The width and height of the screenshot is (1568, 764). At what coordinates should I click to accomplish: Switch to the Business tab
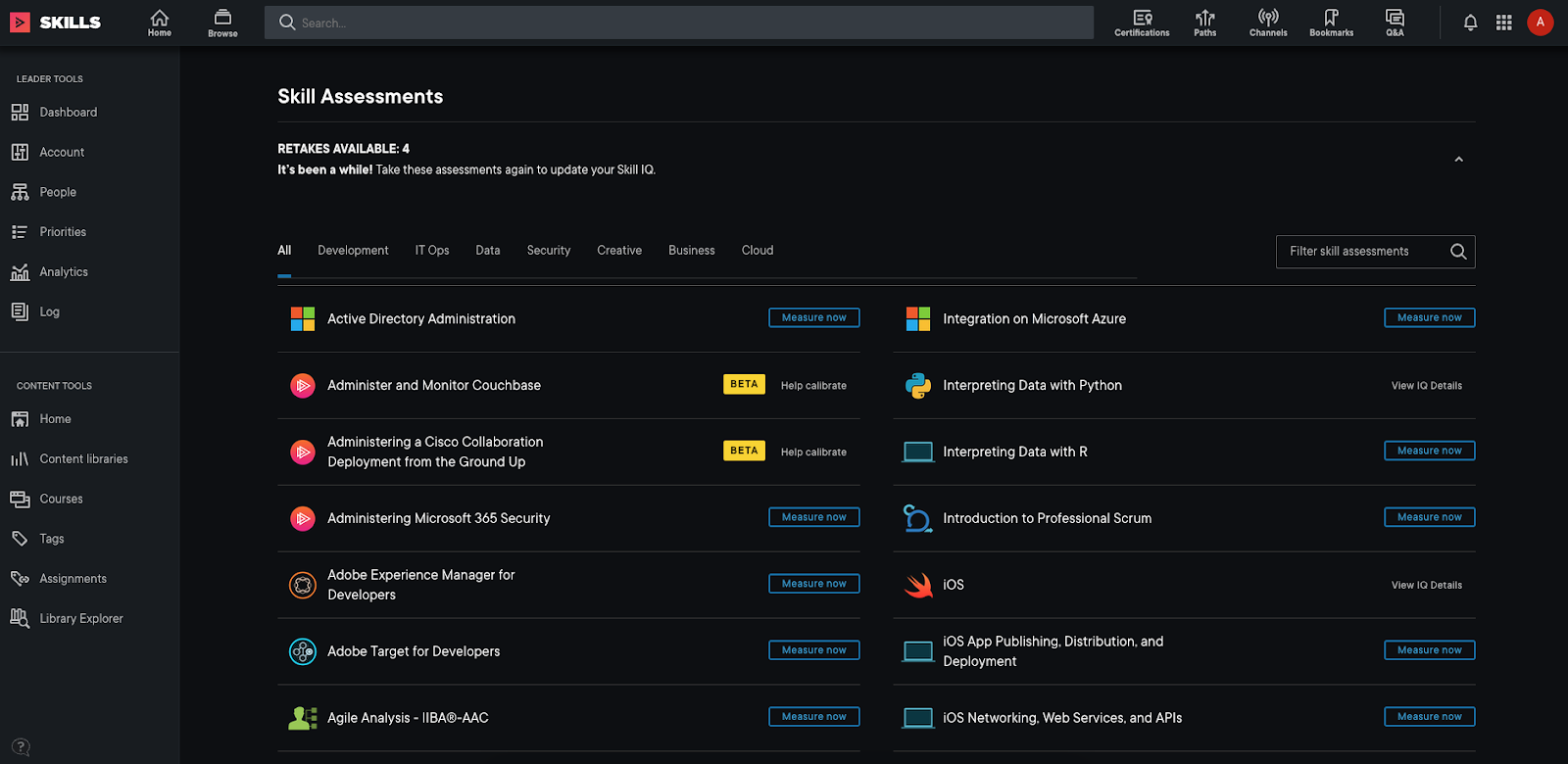(692, 251)
